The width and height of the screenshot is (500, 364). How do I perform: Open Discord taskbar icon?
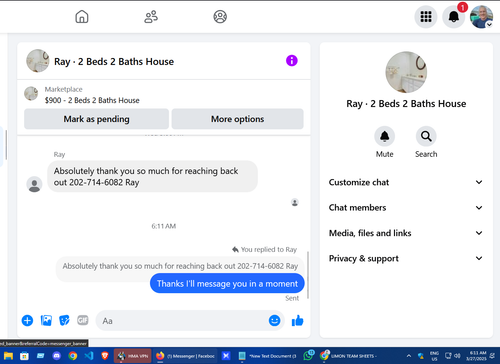point(57,356)
